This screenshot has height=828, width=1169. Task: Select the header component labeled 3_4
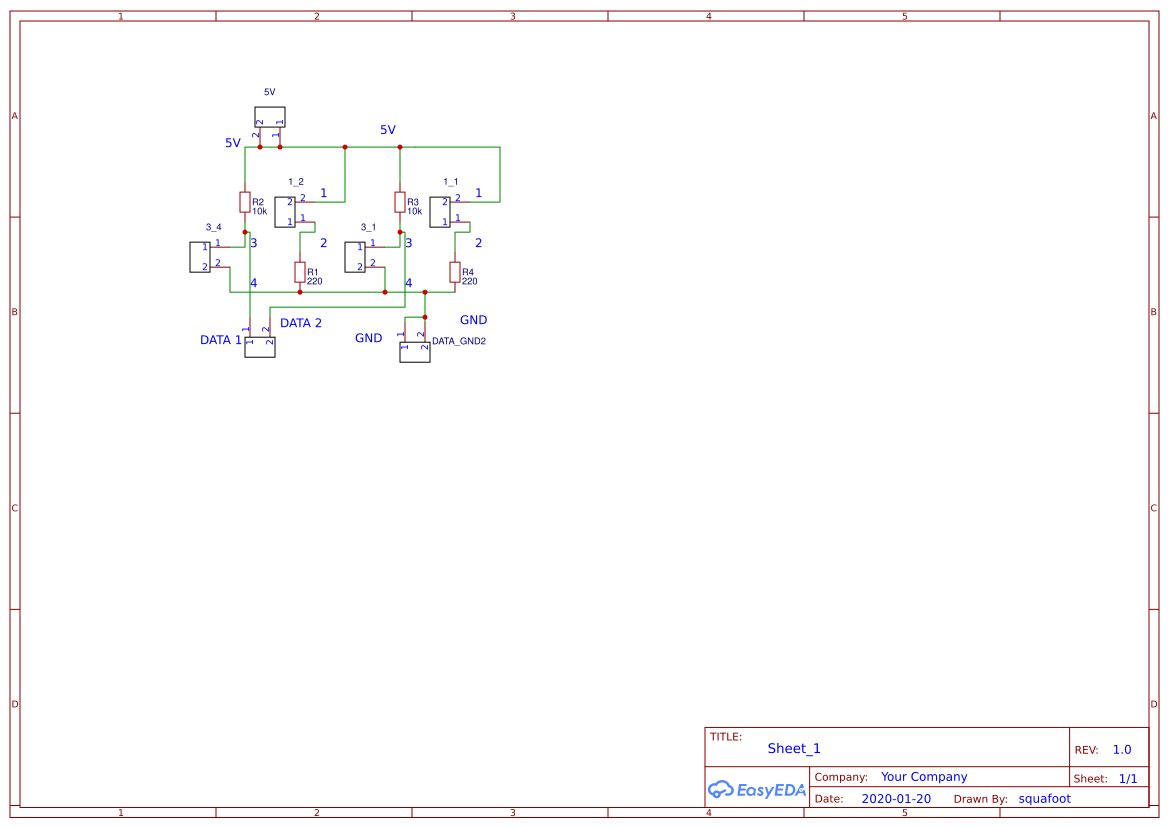tap(201, 255)
